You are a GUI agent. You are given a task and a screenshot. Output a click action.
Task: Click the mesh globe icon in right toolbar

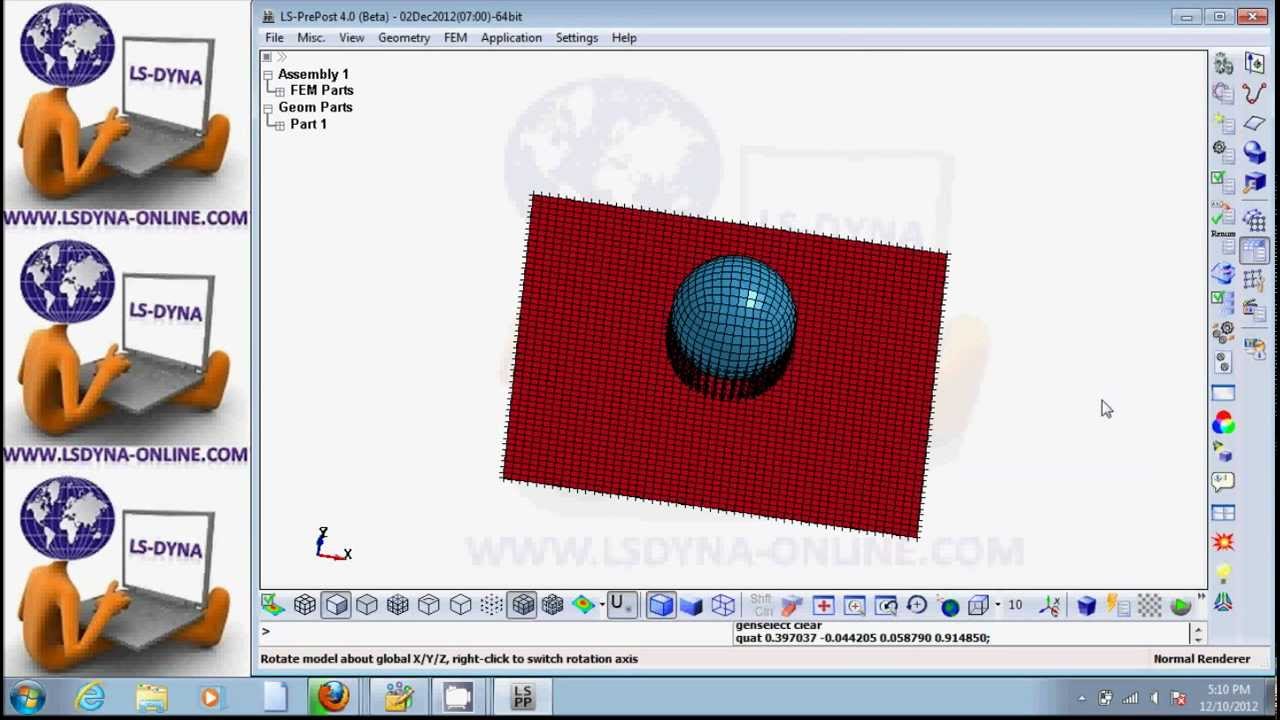coord(1254,218)
